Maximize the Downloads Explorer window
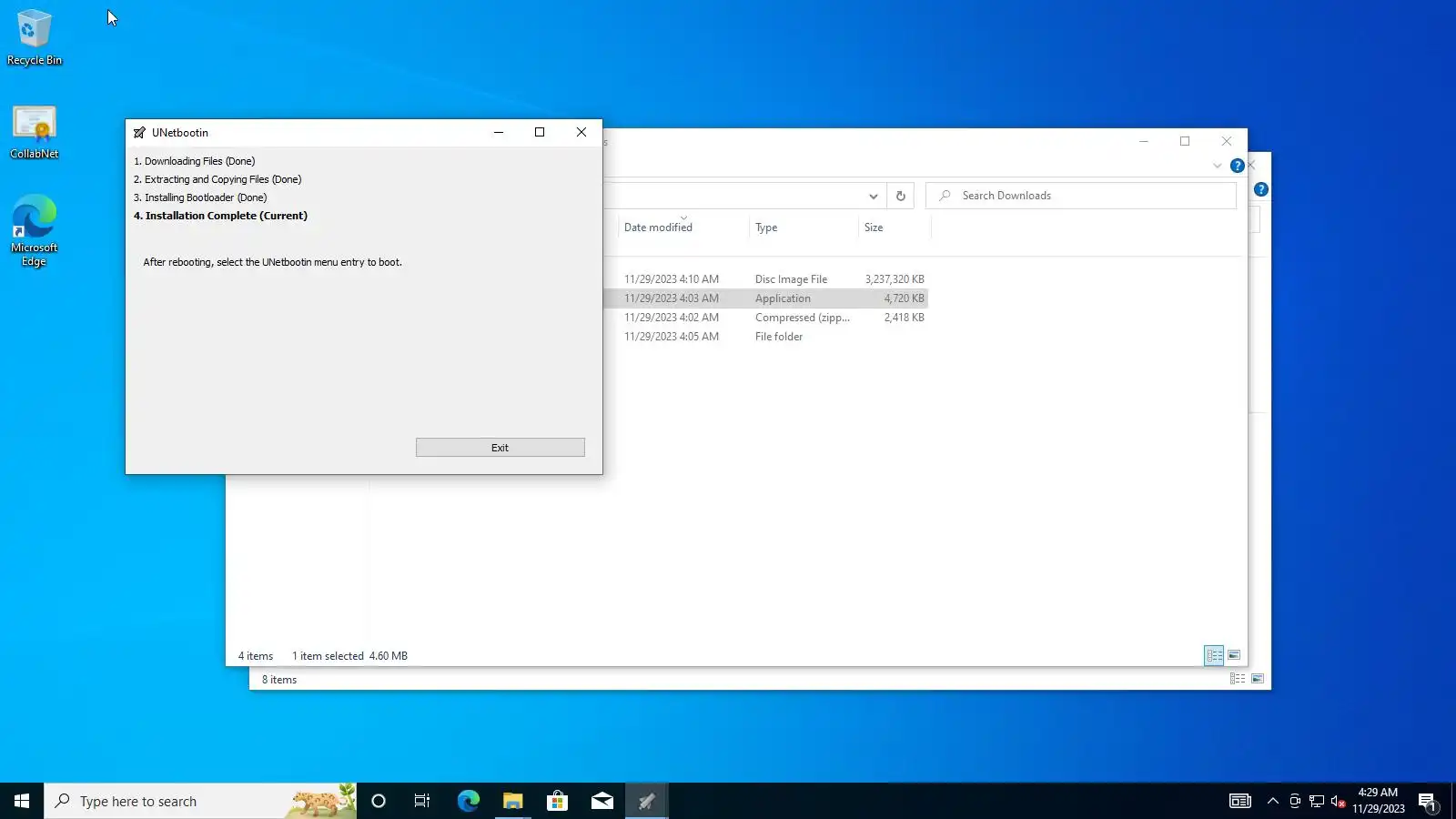1456x819 pixels. click(1185, 141)
